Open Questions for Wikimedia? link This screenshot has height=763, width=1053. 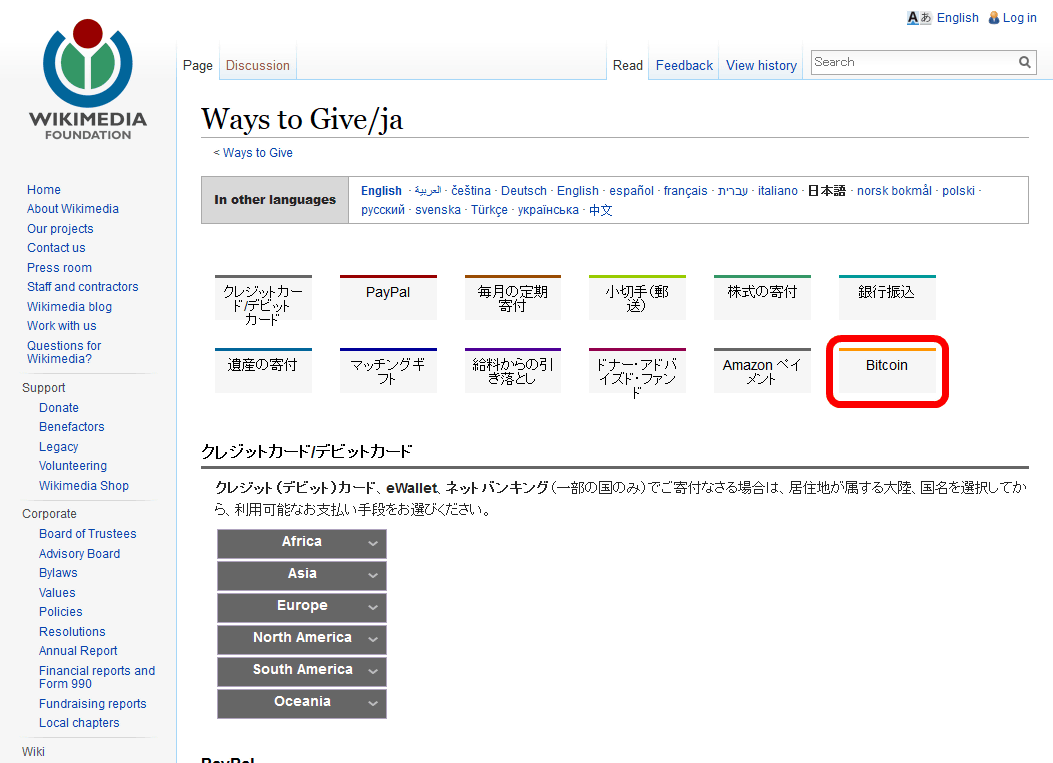pos(64,353)
